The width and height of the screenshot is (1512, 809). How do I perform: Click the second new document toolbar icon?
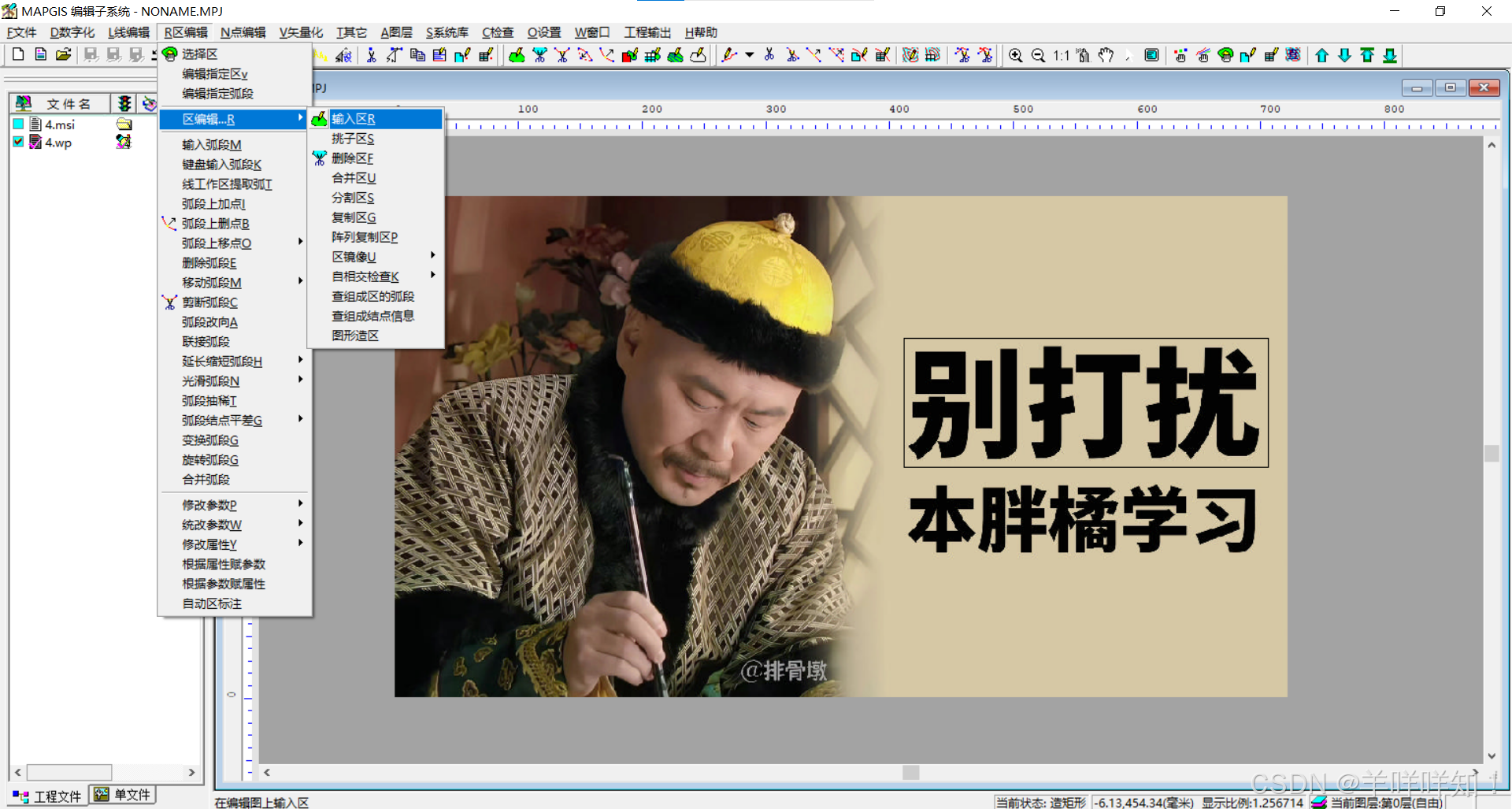click(41, 54)
